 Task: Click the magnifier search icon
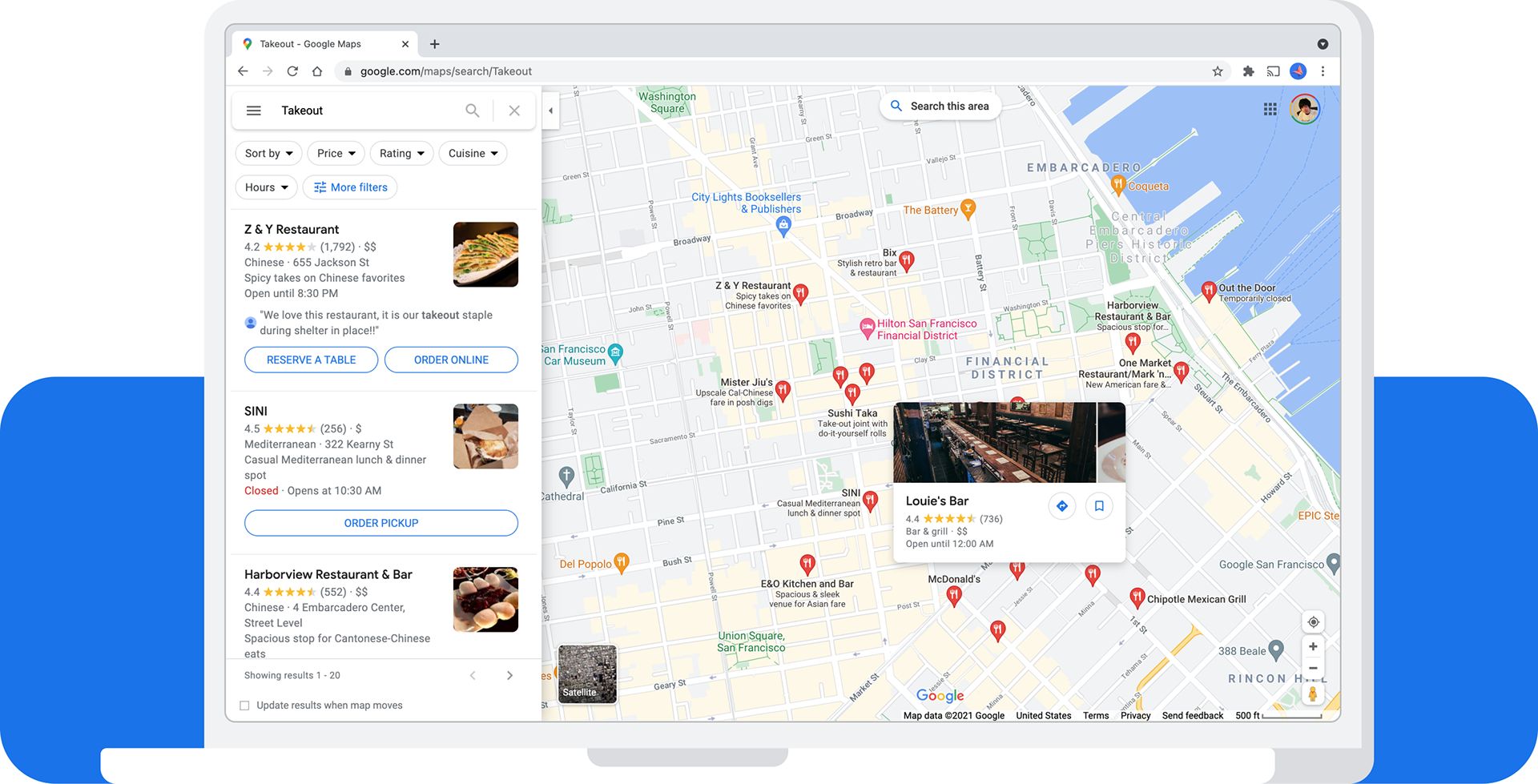[473, 111]
